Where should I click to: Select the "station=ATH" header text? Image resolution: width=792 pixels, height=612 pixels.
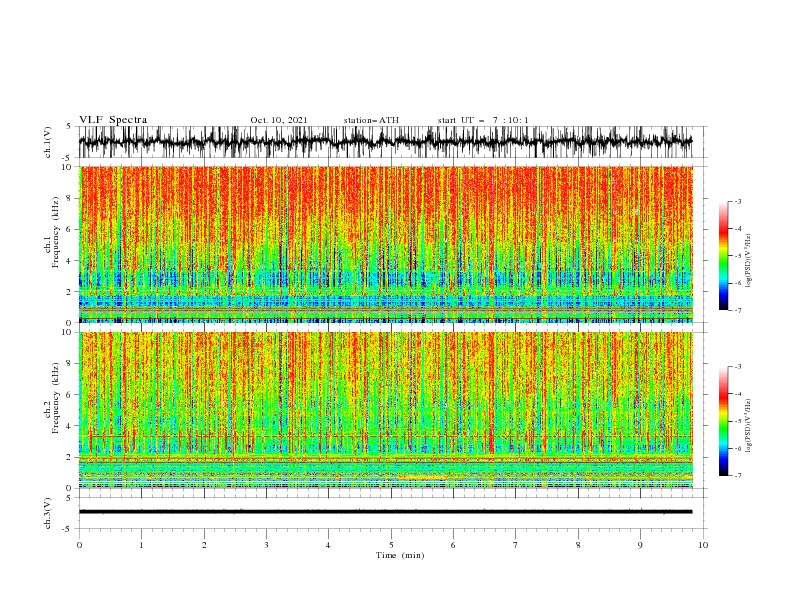pos(371,120)
